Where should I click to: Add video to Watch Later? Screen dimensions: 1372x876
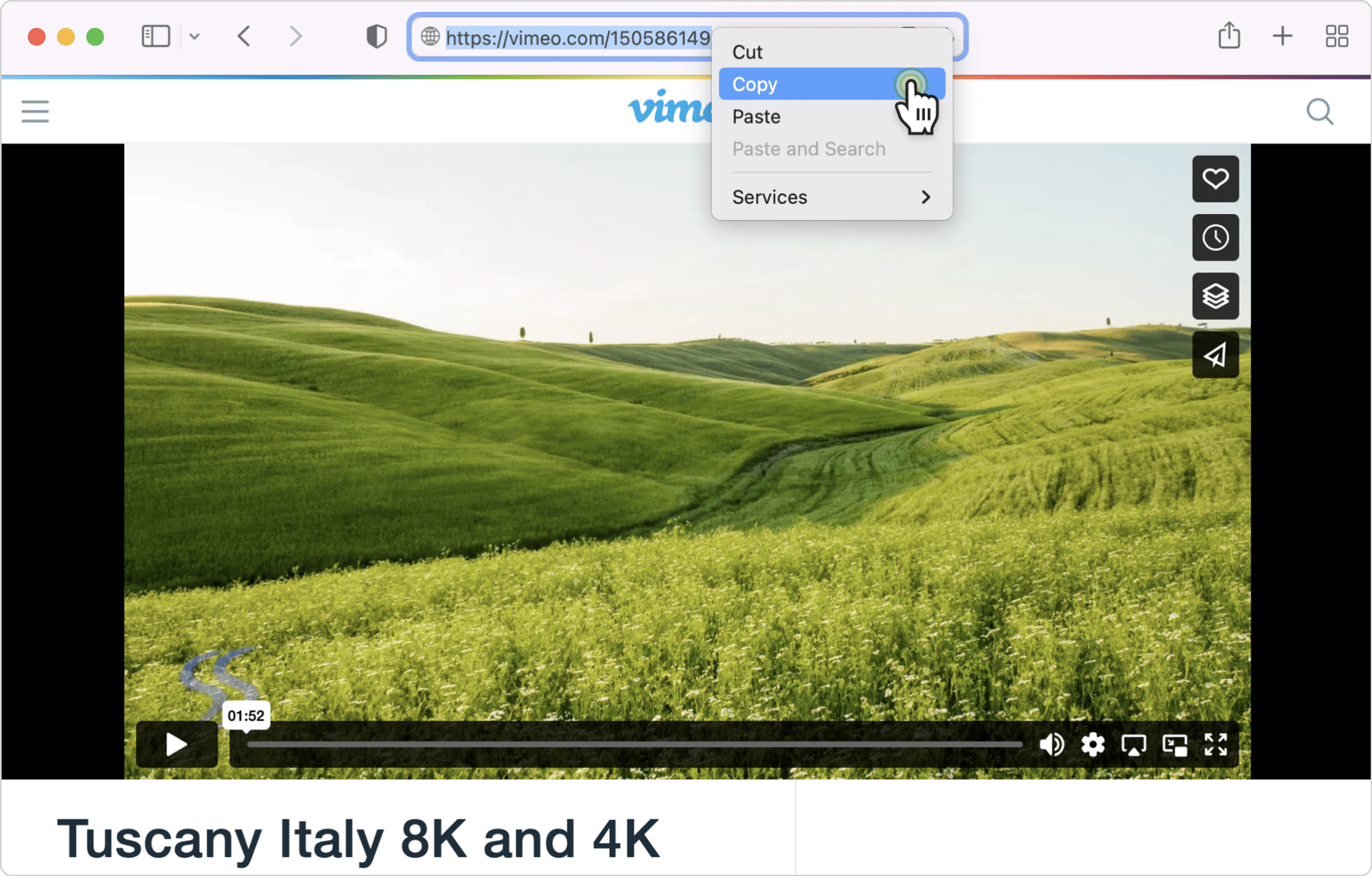(x=1215, y=238)
